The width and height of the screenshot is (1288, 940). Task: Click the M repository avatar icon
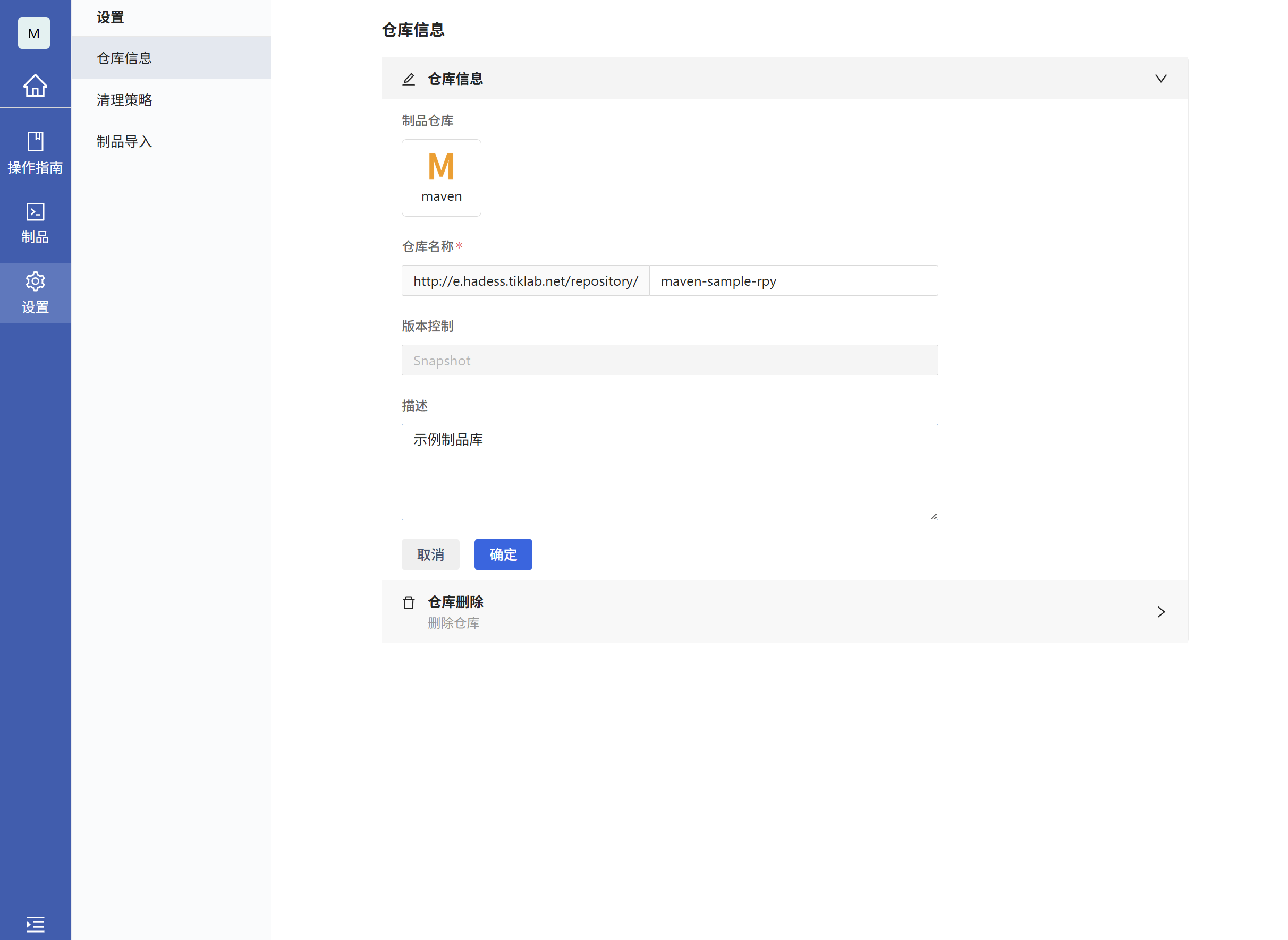pyautogui.click(x=33, y=33)
